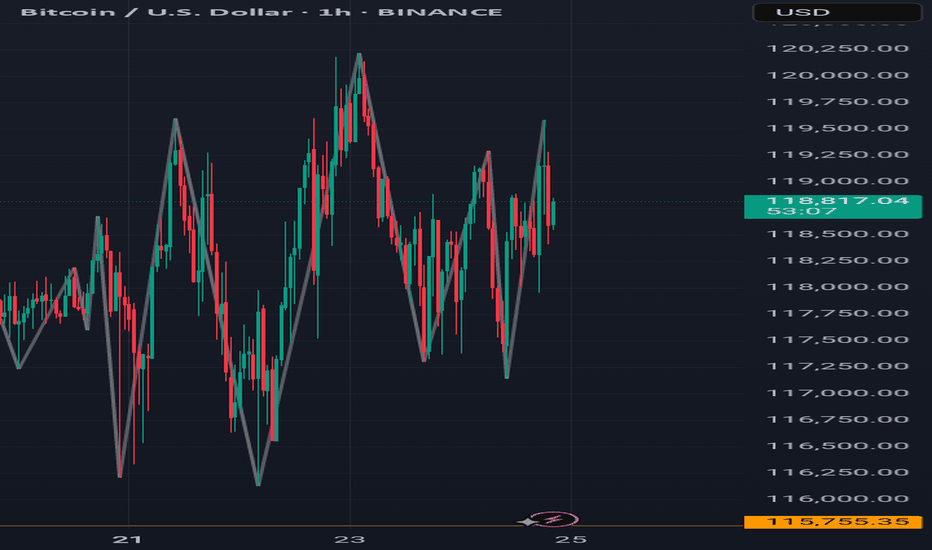Click the 117,750.00 price axis label
This screenshot has width=932, height=550.
point(838,313)
